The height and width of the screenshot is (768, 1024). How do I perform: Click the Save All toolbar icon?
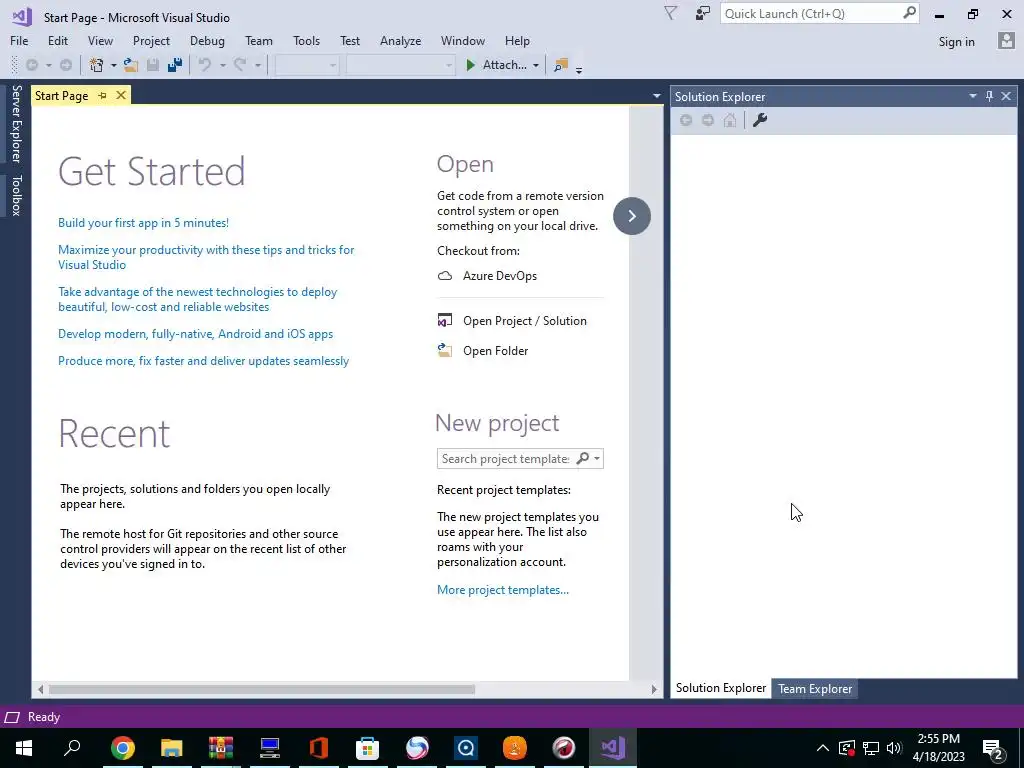click(174, 65)
